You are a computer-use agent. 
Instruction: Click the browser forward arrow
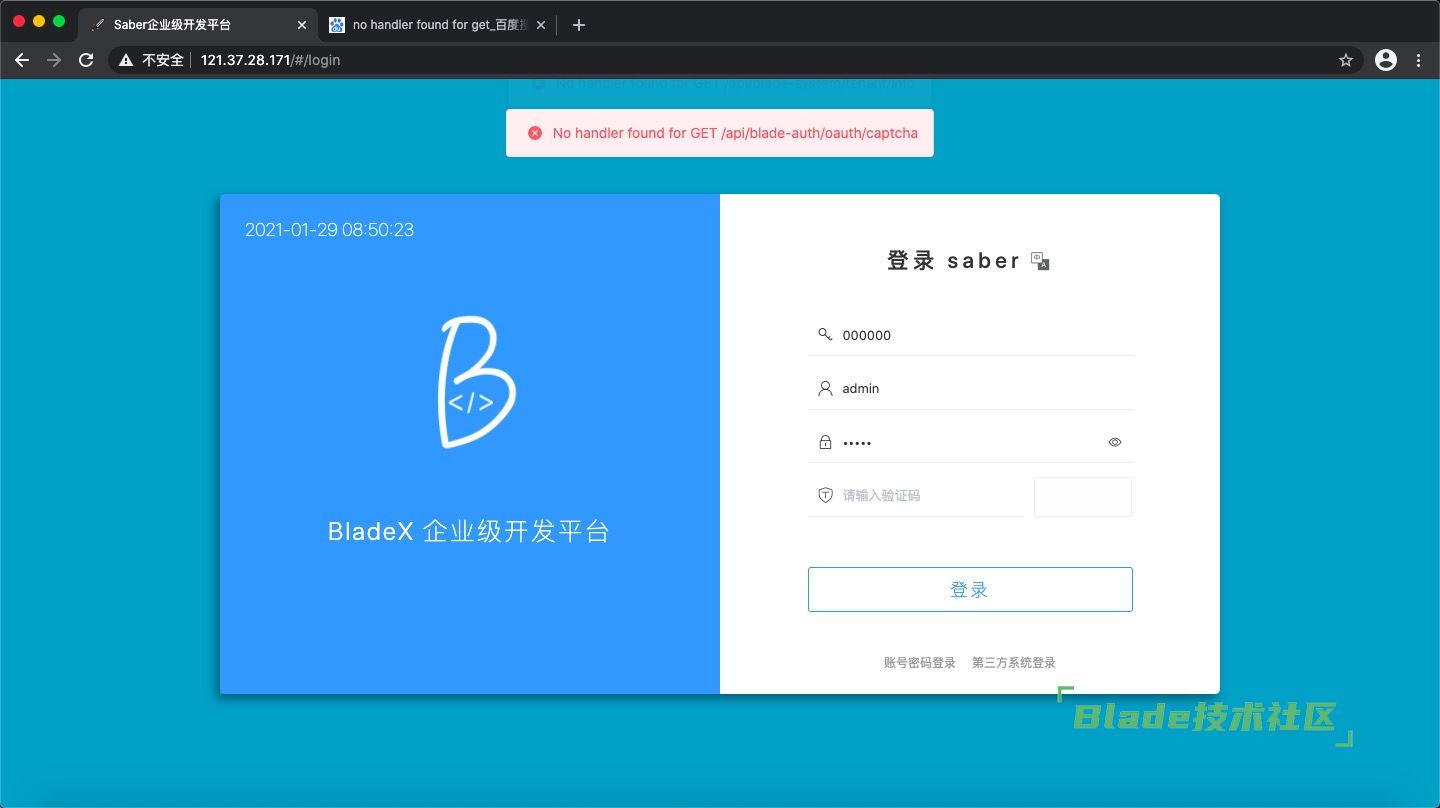click(x=54, y=60)
